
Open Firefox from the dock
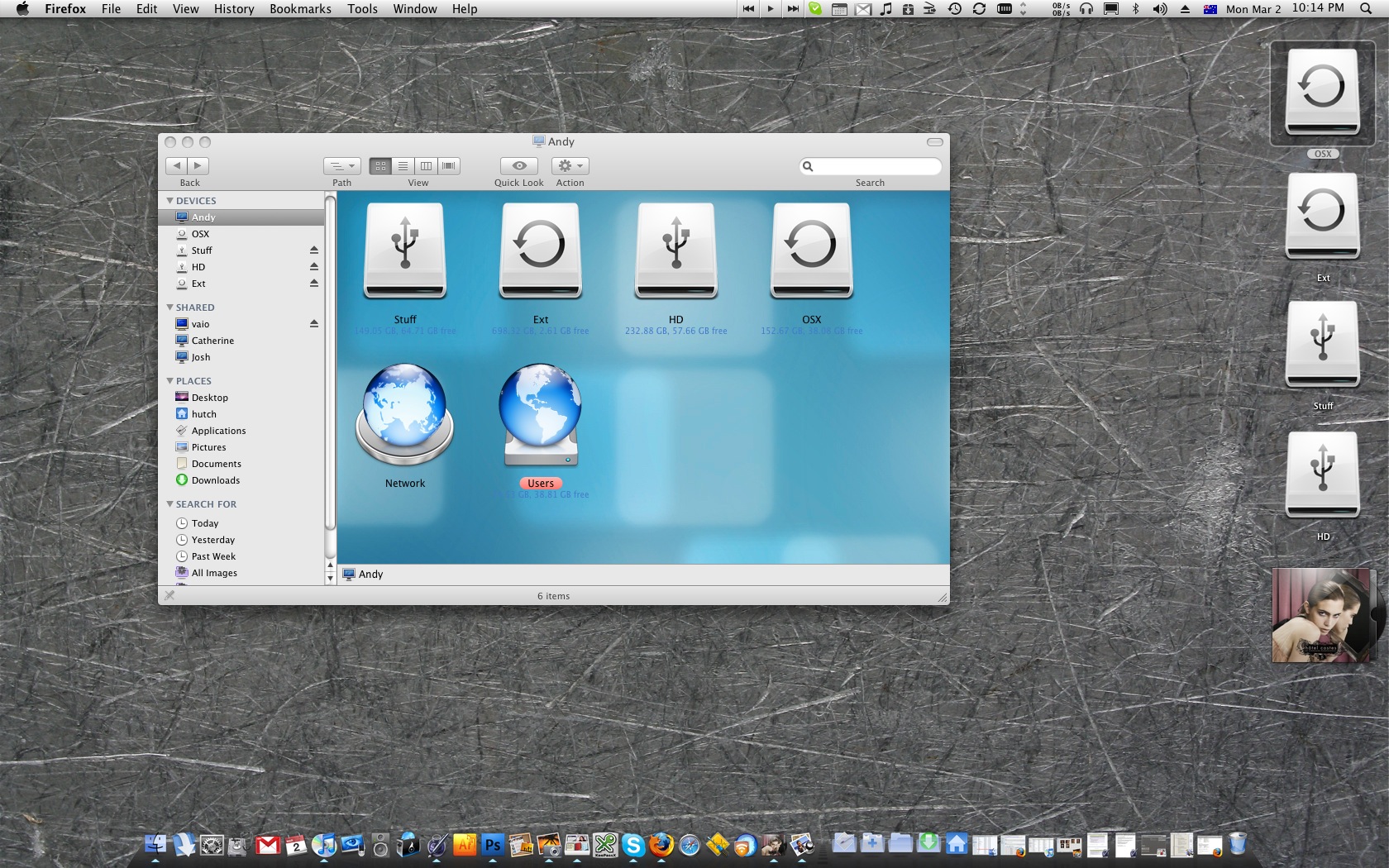[x=661, y=845]
